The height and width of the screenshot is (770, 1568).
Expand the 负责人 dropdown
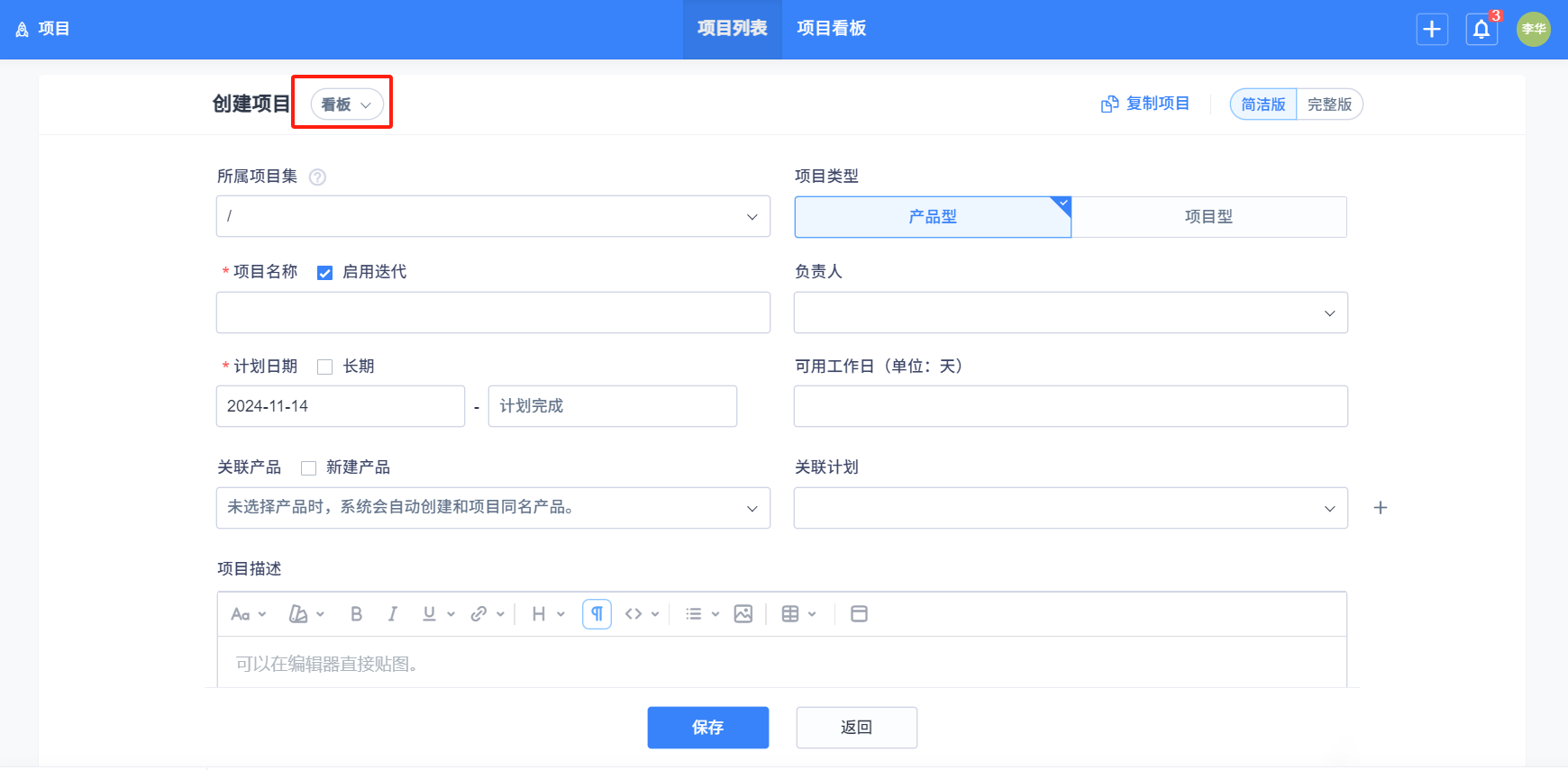[1070, 313]
